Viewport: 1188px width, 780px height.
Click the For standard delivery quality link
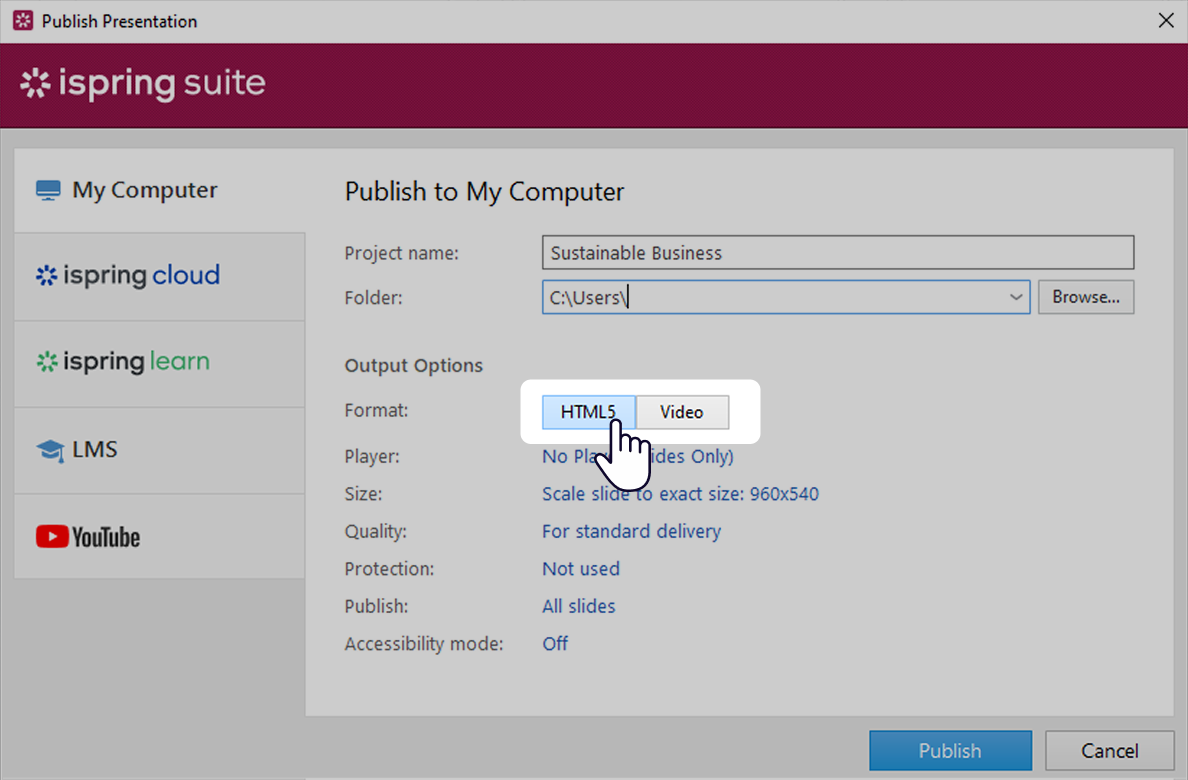coord(631,531)
